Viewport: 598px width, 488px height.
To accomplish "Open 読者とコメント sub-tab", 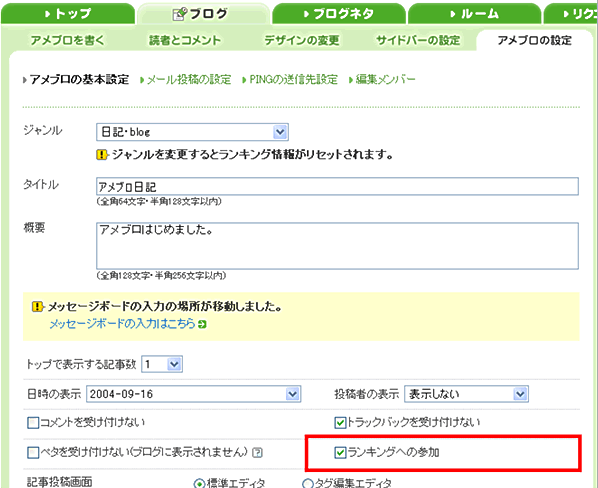I will click(185, 40).
